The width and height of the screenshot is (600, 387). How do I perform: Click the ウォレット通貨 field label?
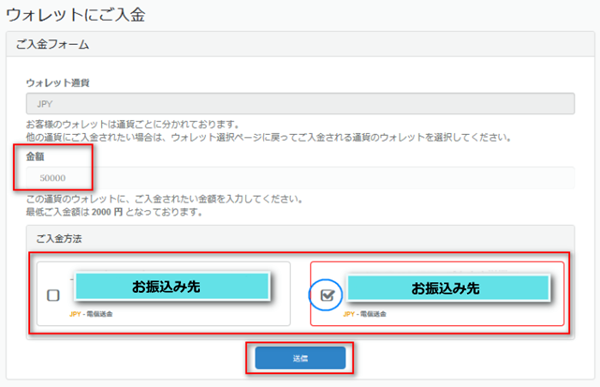click(x=58, y=83)
